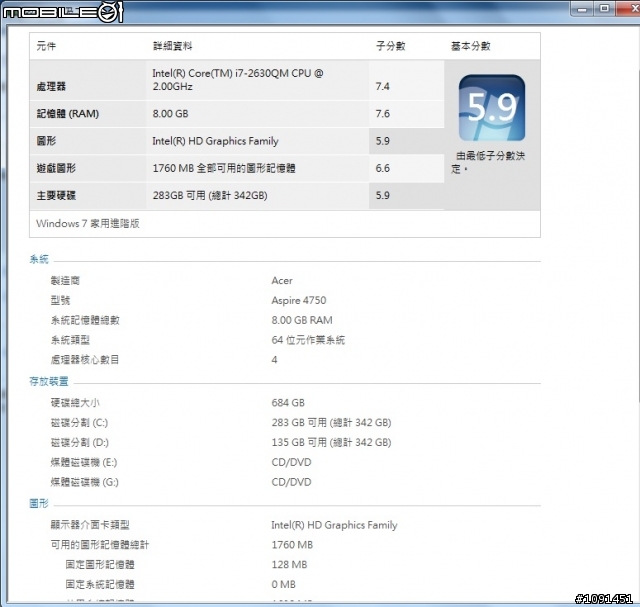Viewport: 640px width, 607px height.
Task: Click the 由最低子分數決定 caption
Action: 488,162
